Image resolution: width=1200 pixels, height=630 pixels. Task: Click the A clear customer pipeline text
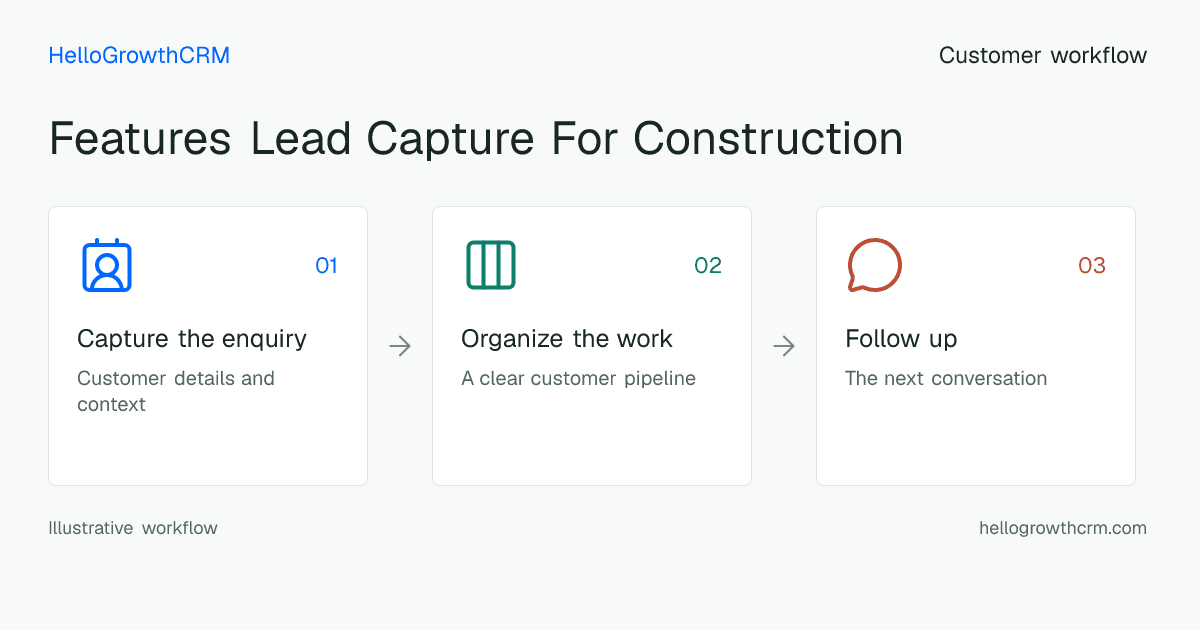pos(578,379)
